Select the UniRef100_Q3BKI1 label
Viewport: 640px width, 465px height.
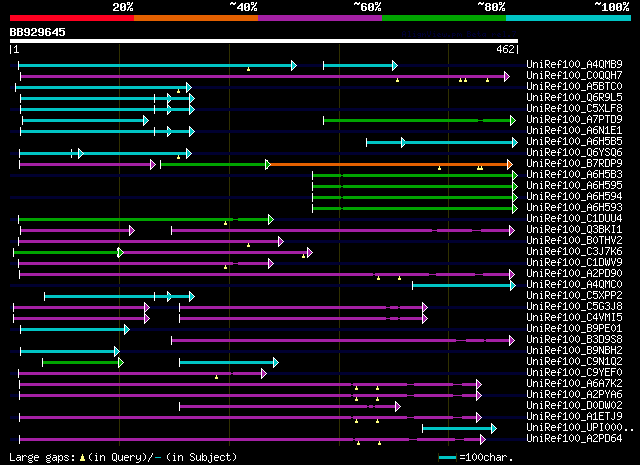(574, 229)
